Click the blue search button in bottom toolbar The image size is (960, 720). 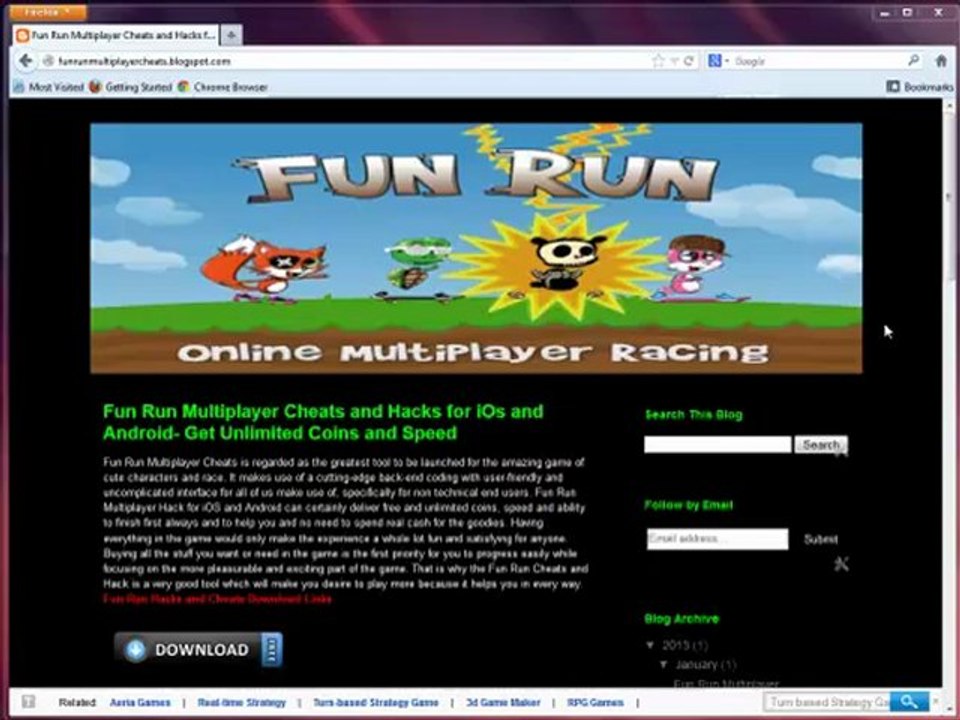click(909, 702)
